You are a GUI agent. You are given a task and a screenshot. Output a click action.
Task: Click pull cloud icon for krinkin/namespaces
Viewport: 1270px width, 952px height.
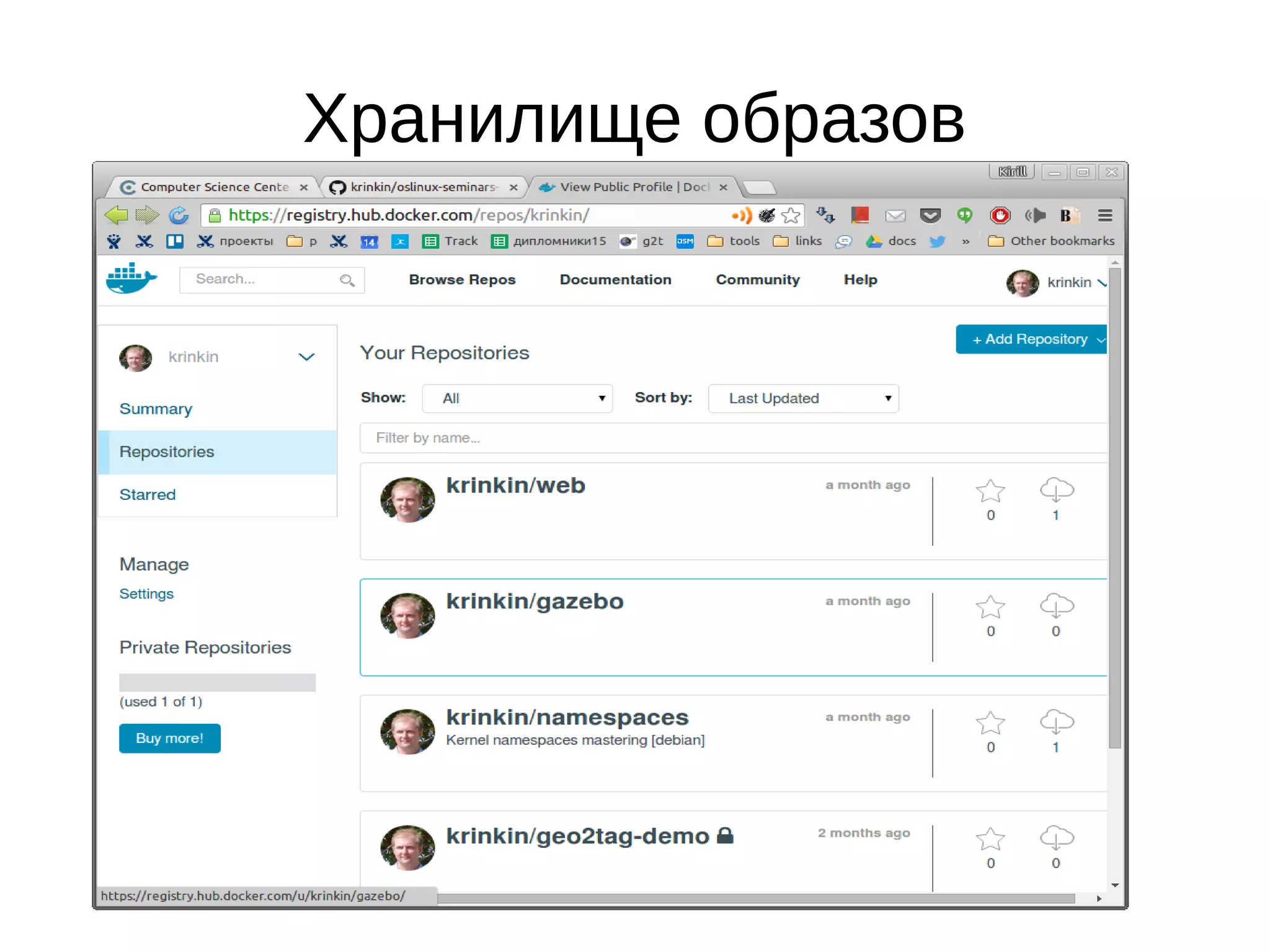click(x=1057, y=721)
